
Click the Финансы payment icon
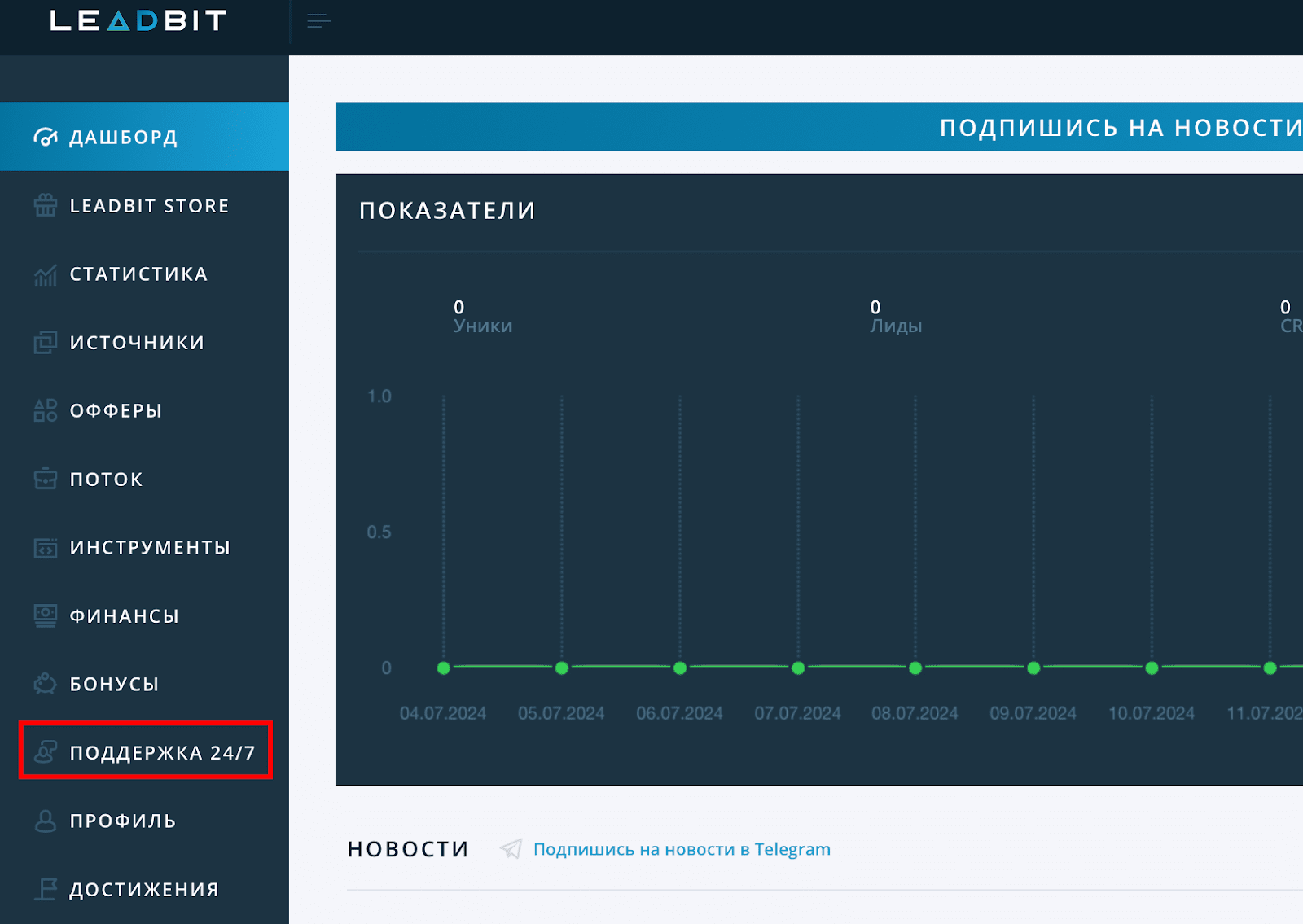pos(45,615)
